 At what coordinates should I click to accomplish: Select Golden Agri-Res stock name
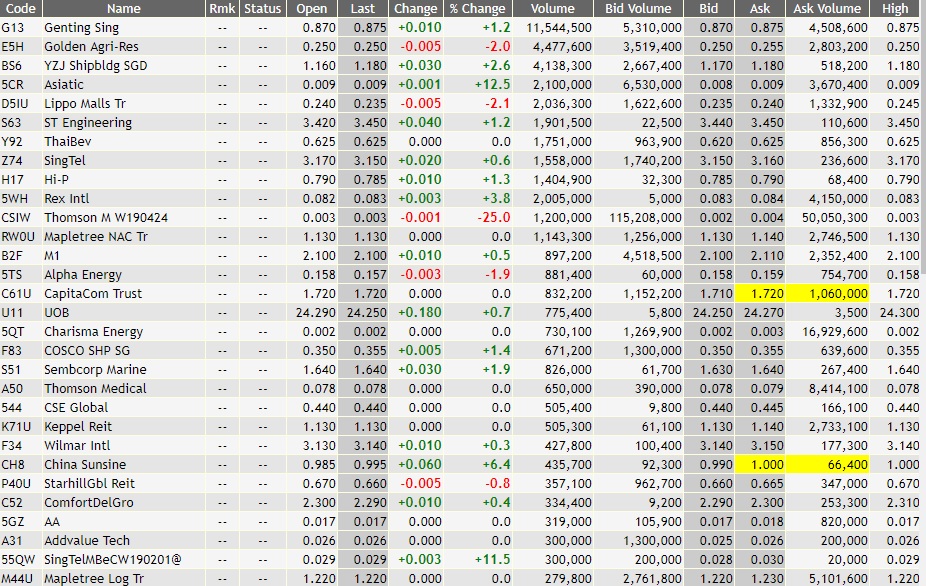click(x=92, y=47)
